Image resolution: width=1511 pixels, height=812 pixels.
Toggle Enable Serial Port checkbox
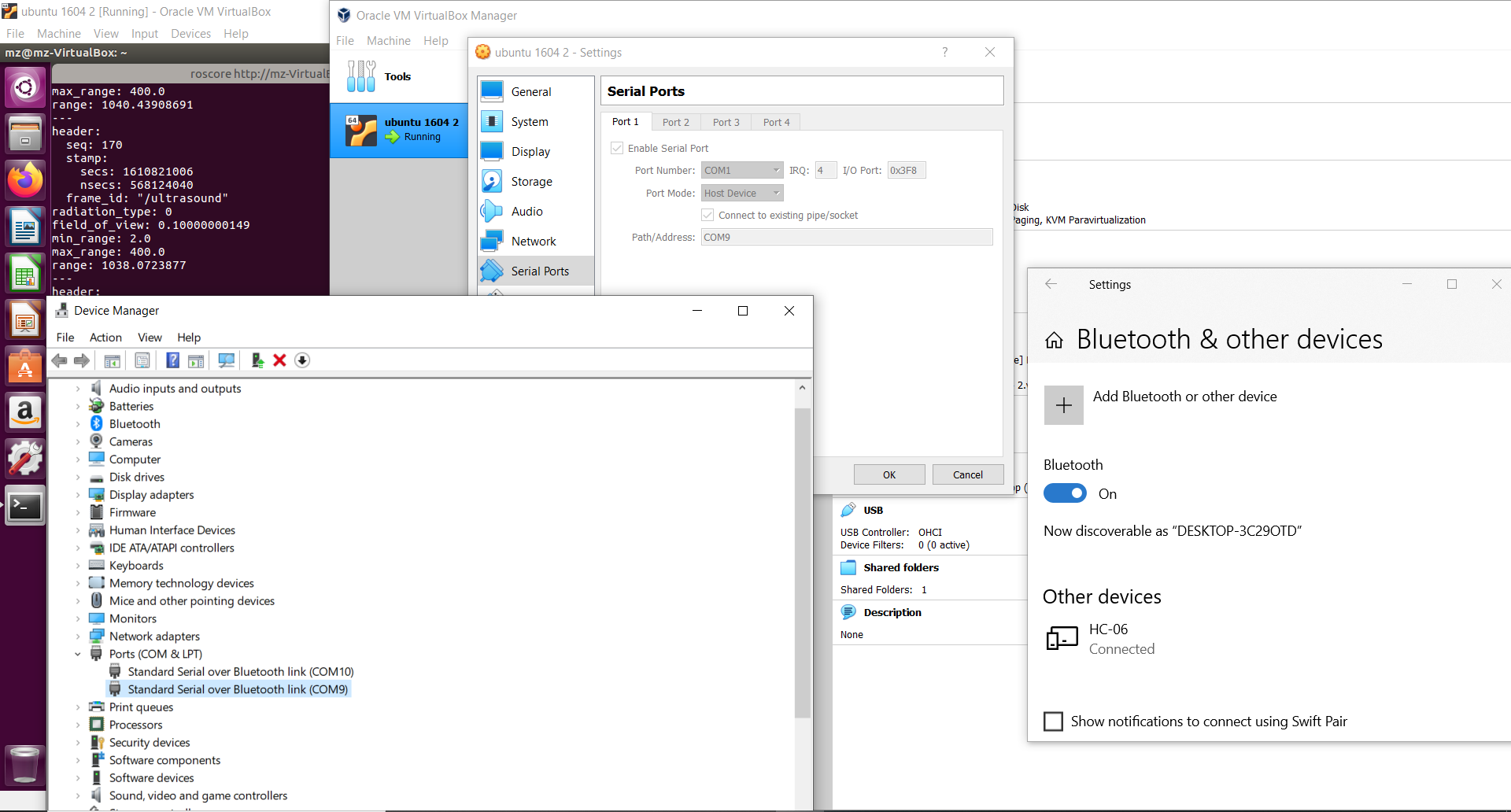pos(618,148)
